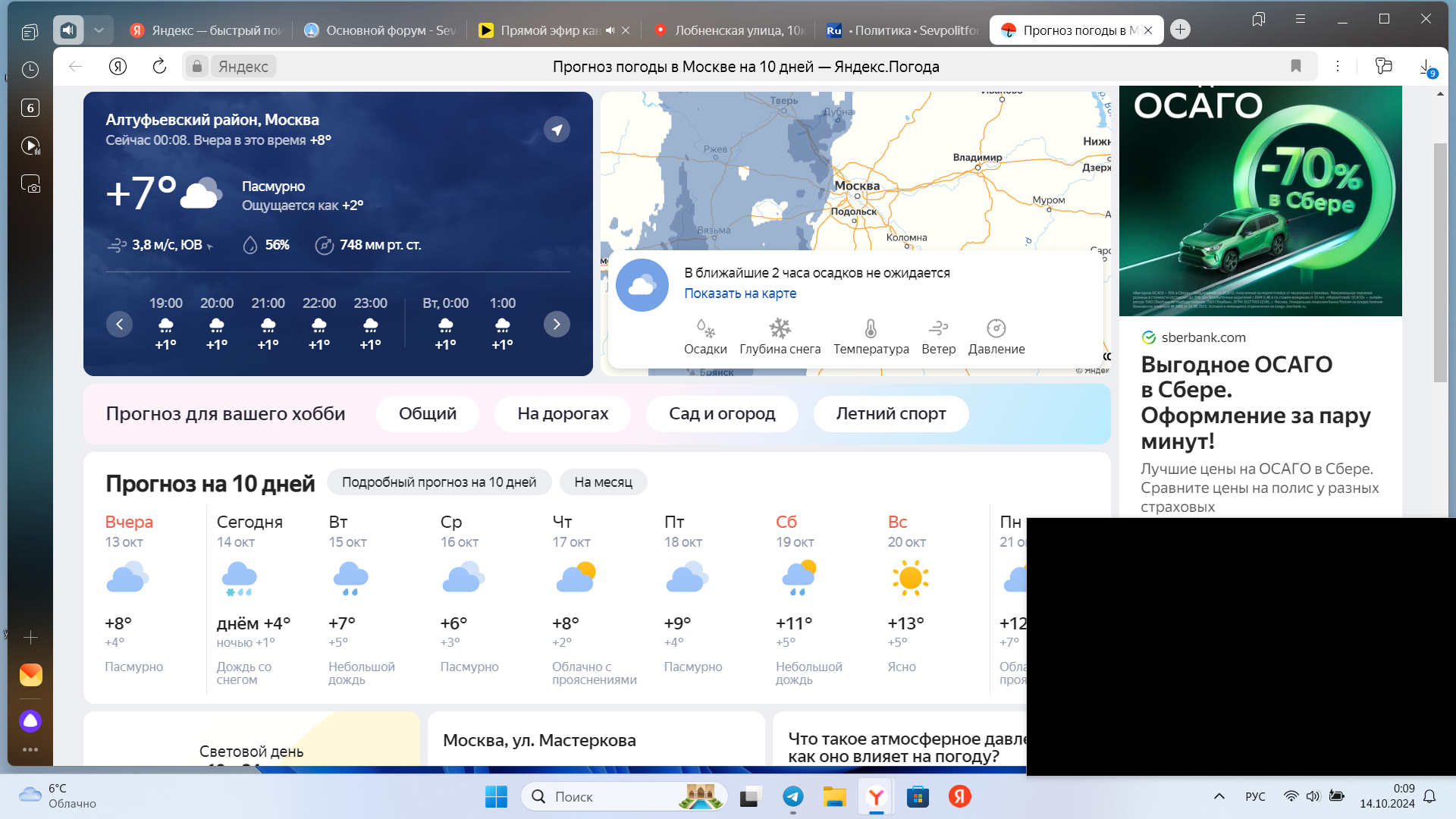
Task: Select the Pressure map layer icon
Action: tap(996, 328)
